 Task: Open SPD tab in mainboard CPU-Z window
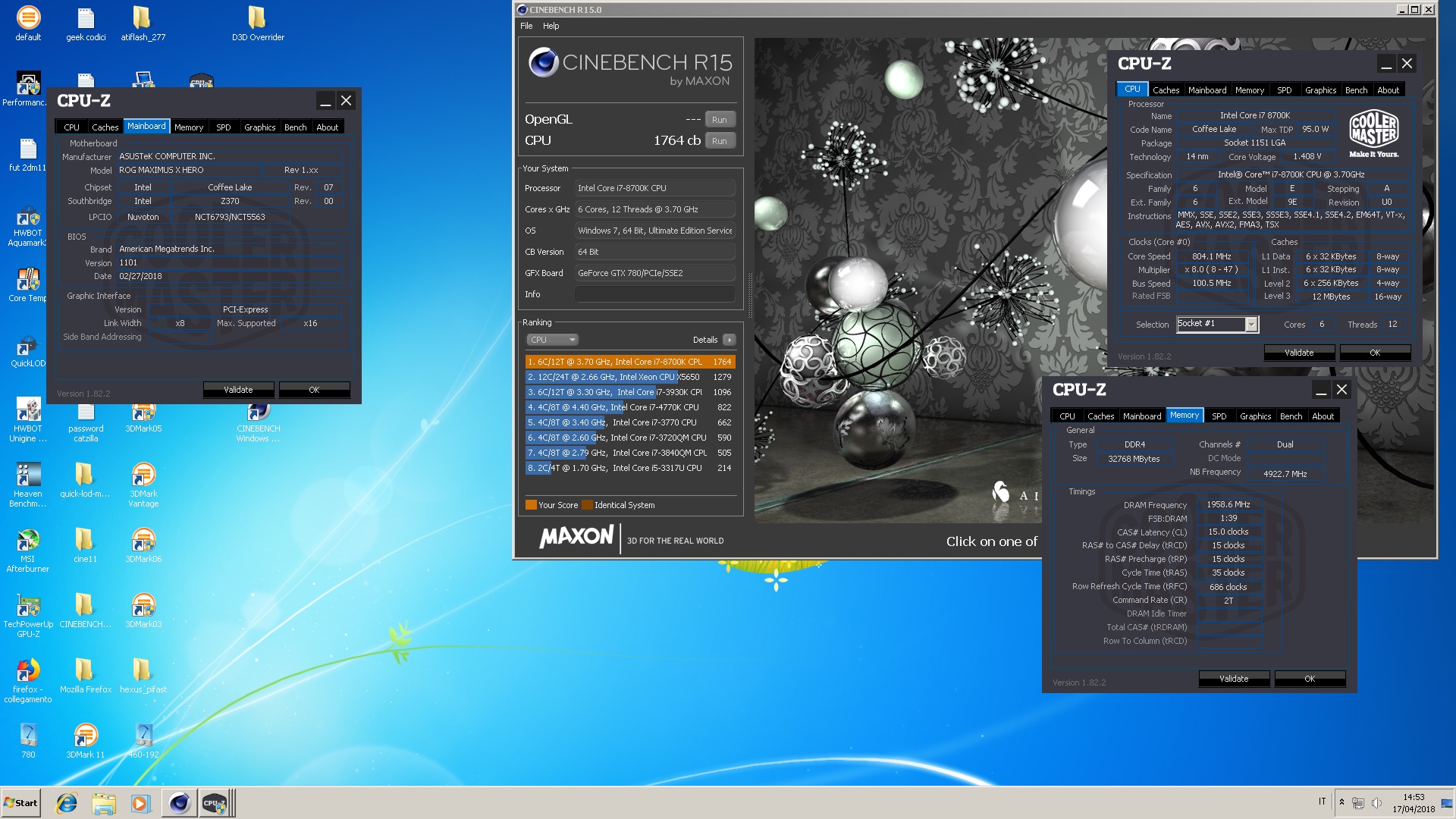pyautogui.click(x=223, y=127)
